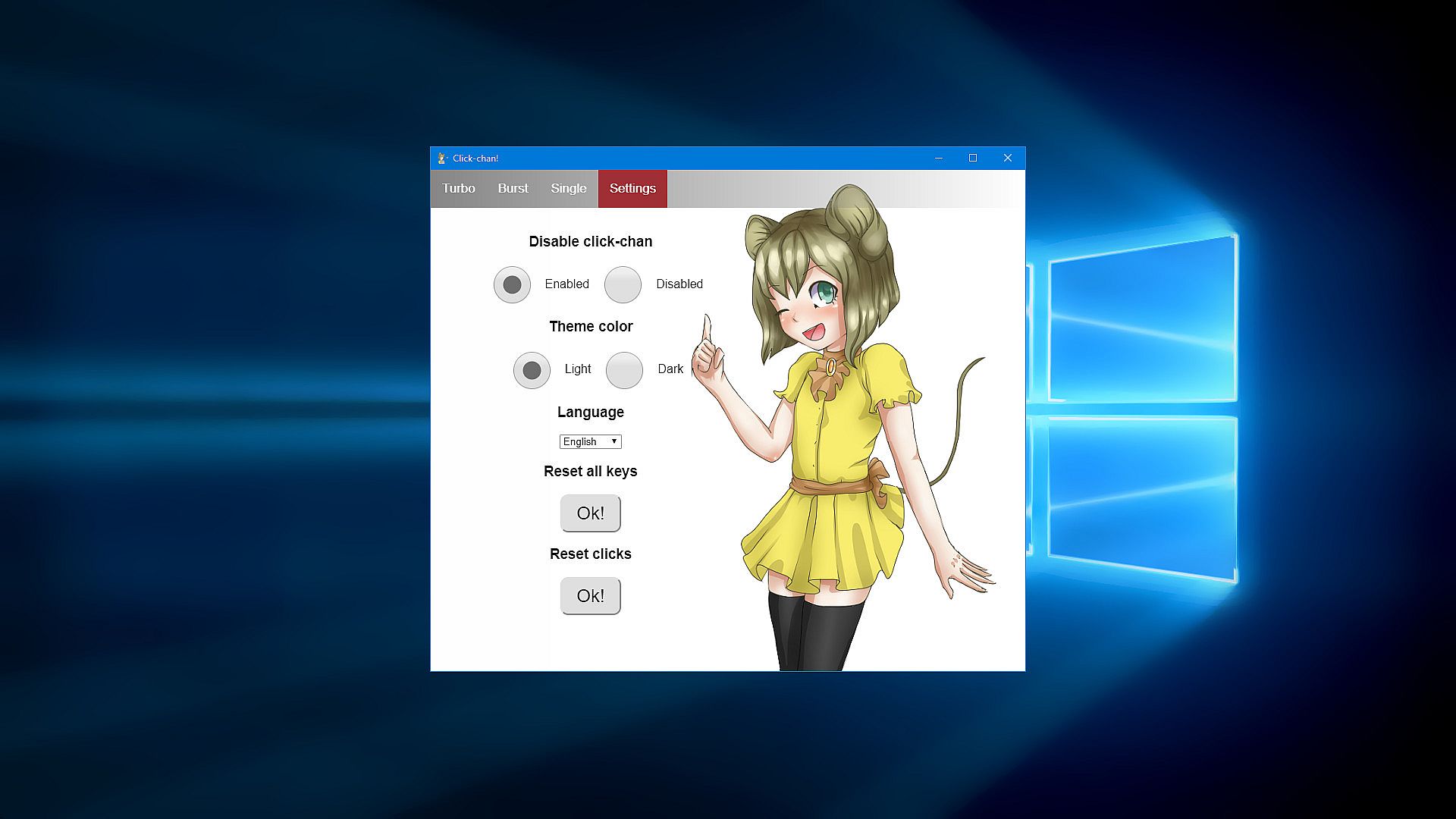1456x819 pixels.
Task: Click the Theme color heading
Action: click(591, 327)
